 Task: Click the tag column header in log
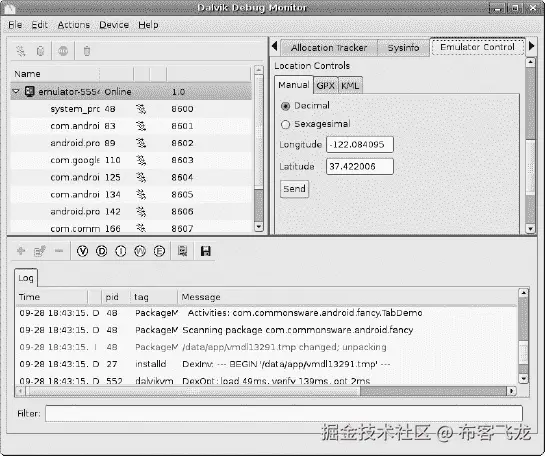(154, 297)
